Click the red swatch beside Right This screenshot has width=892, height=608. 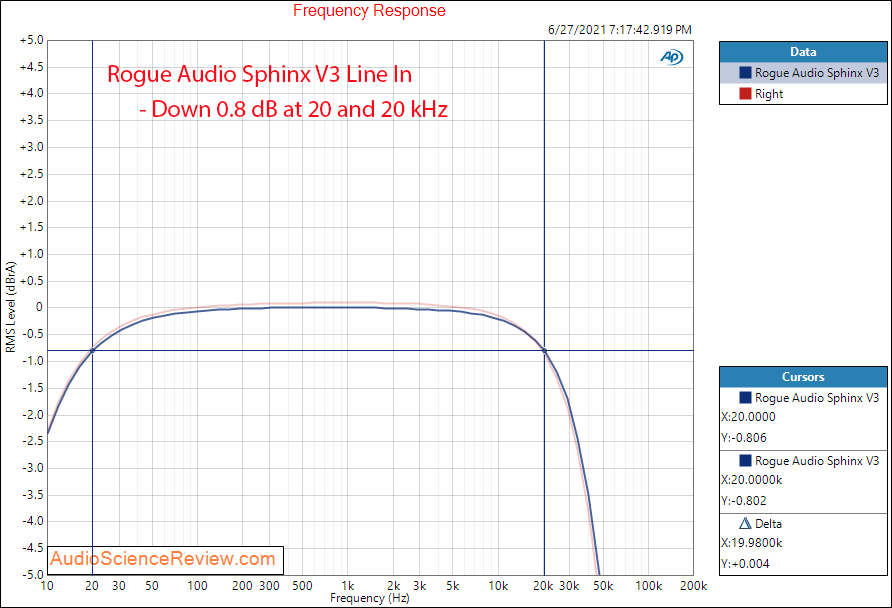[x=745, y=94]
